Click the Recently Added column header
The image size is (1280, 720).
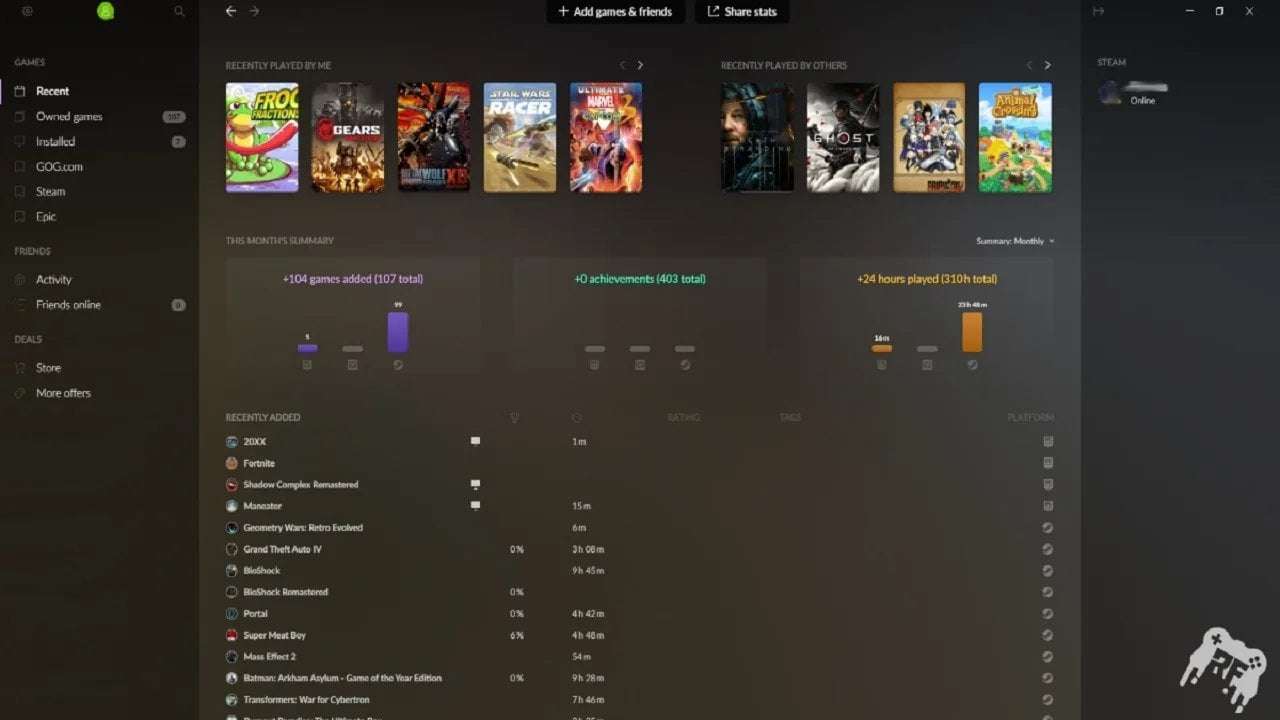point(263,418)
